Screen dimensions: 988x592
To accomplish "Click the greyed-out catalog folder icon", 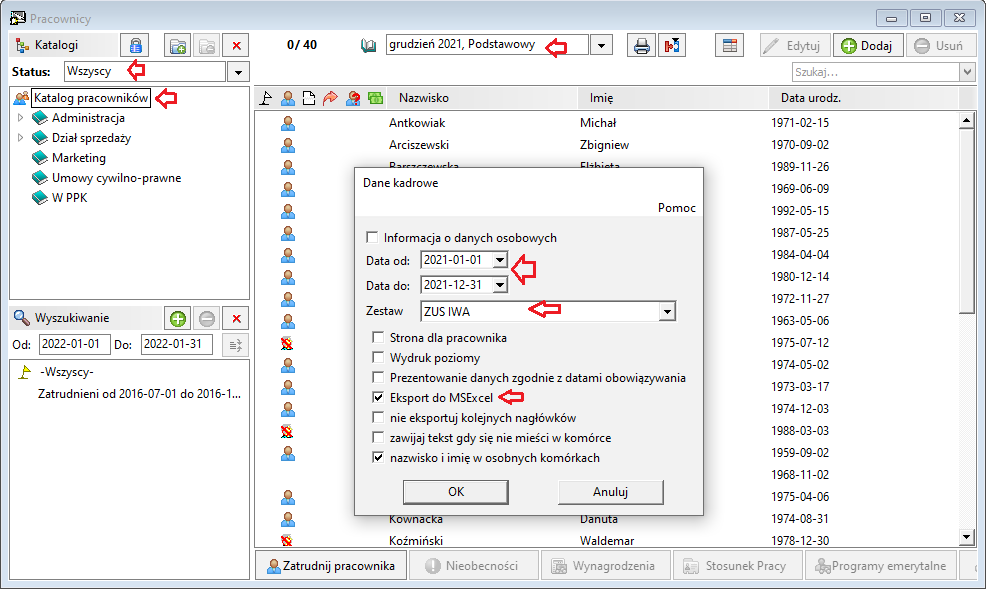I will point(207,45).
